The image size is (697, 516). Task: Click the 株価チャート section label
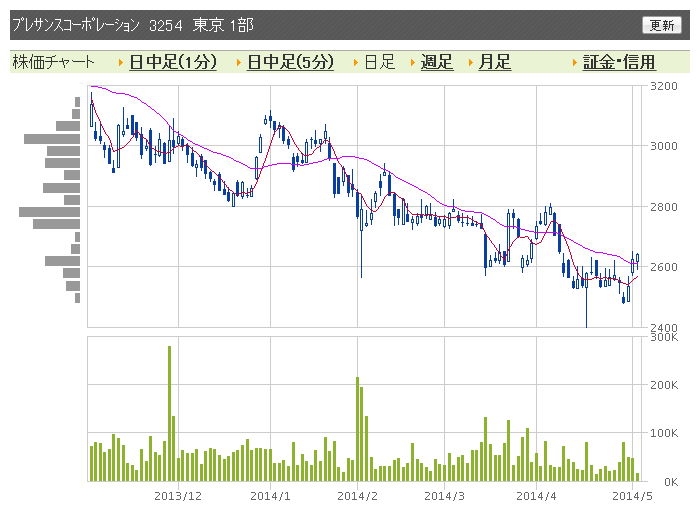tap(54, 62)
